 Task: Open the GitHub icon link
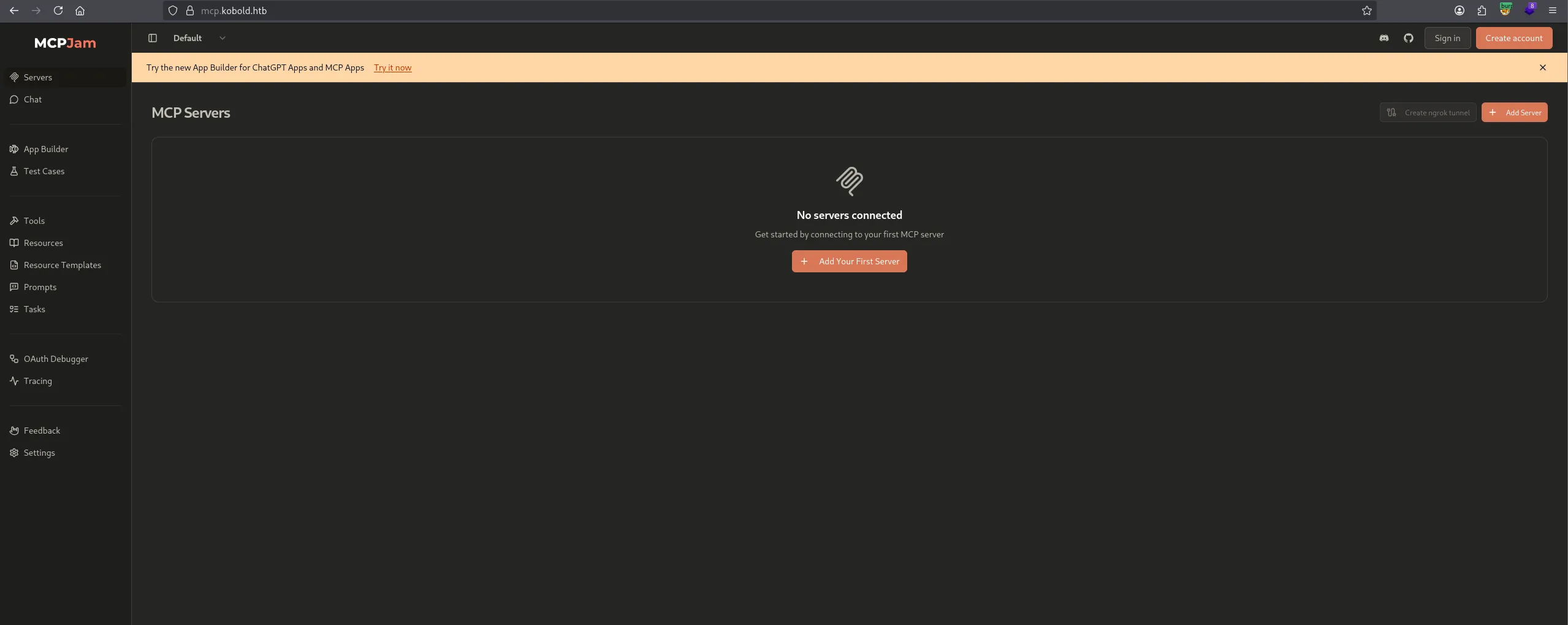pyautogui.click(x=1408, y=38)
